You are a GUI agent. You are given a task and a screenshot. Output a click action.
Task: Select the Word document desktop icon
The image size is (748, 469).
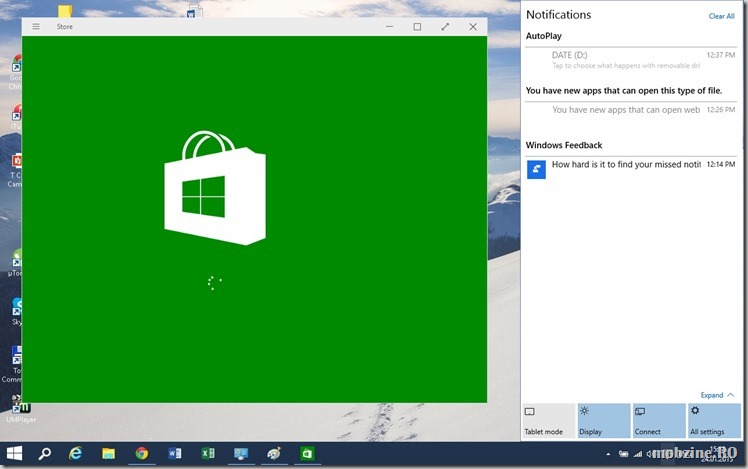pyautogui.click(x=195, y=11)
